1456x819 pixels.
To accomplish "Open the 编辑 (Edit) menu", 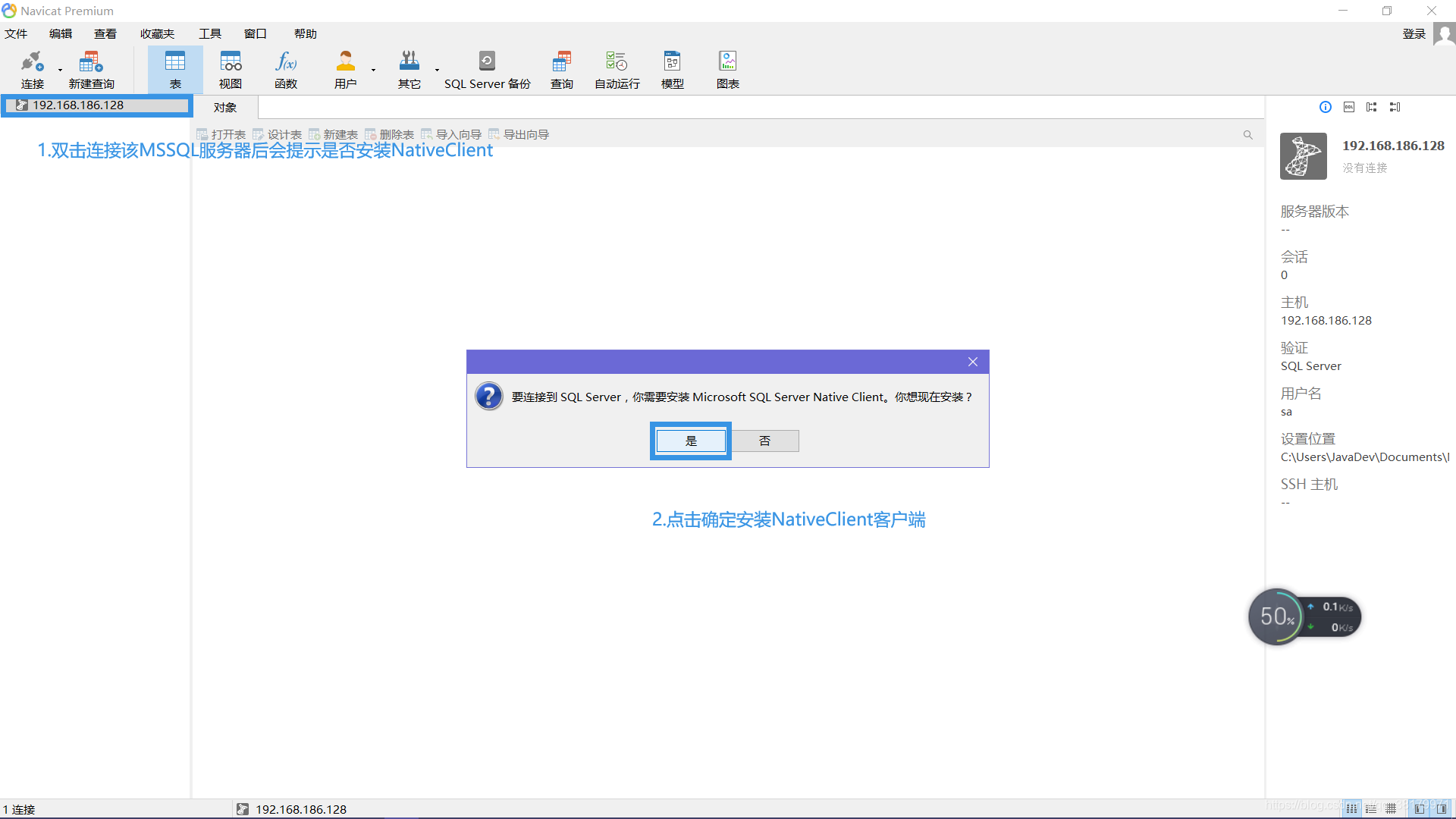I will coord(61,34).
